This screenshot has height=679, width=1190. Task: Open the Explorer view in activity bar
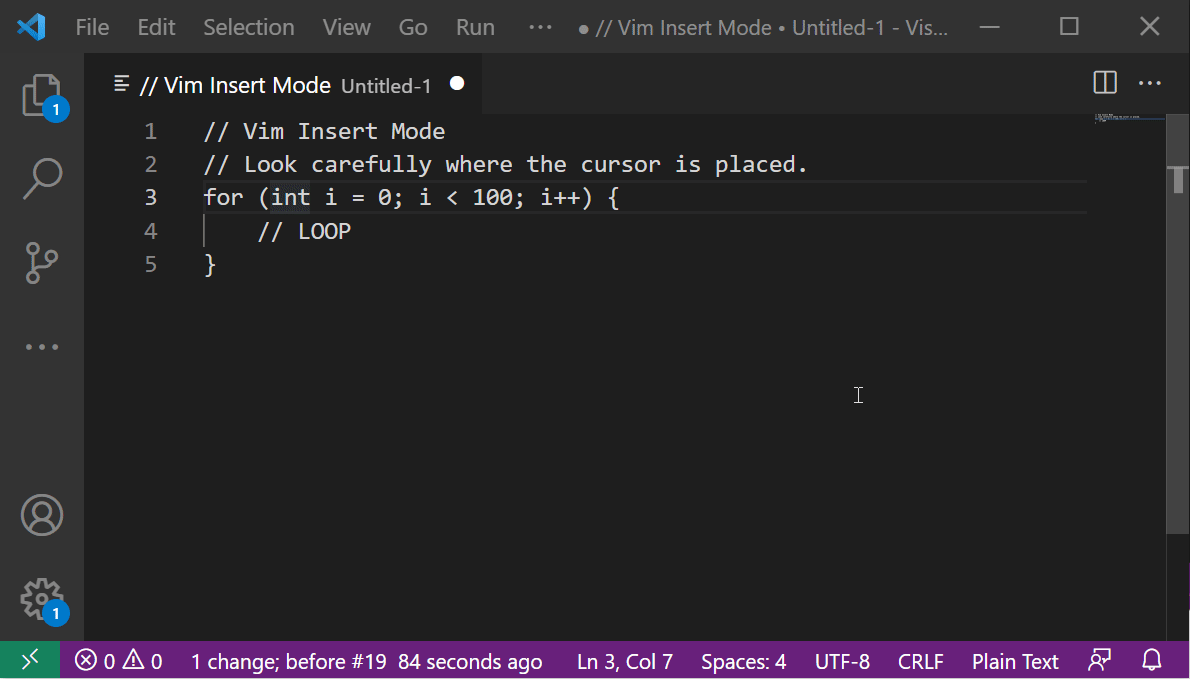pyautogui.click(x=42, y=96)
